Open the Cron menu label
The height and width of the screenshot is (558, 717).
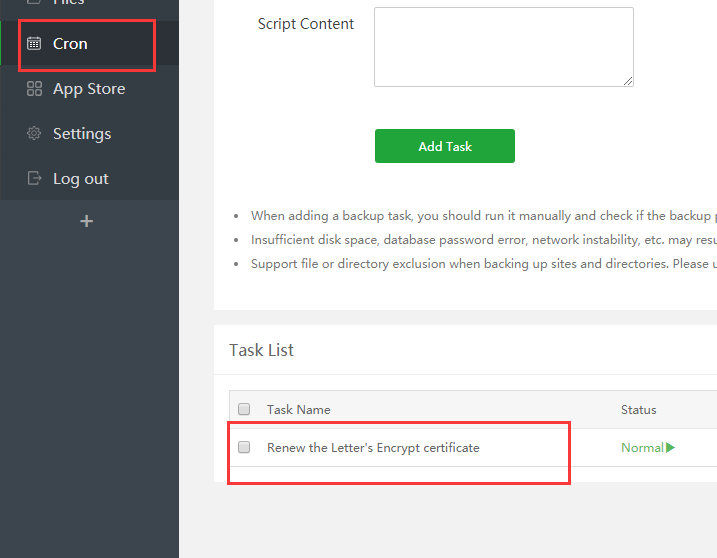click(70, 44)
